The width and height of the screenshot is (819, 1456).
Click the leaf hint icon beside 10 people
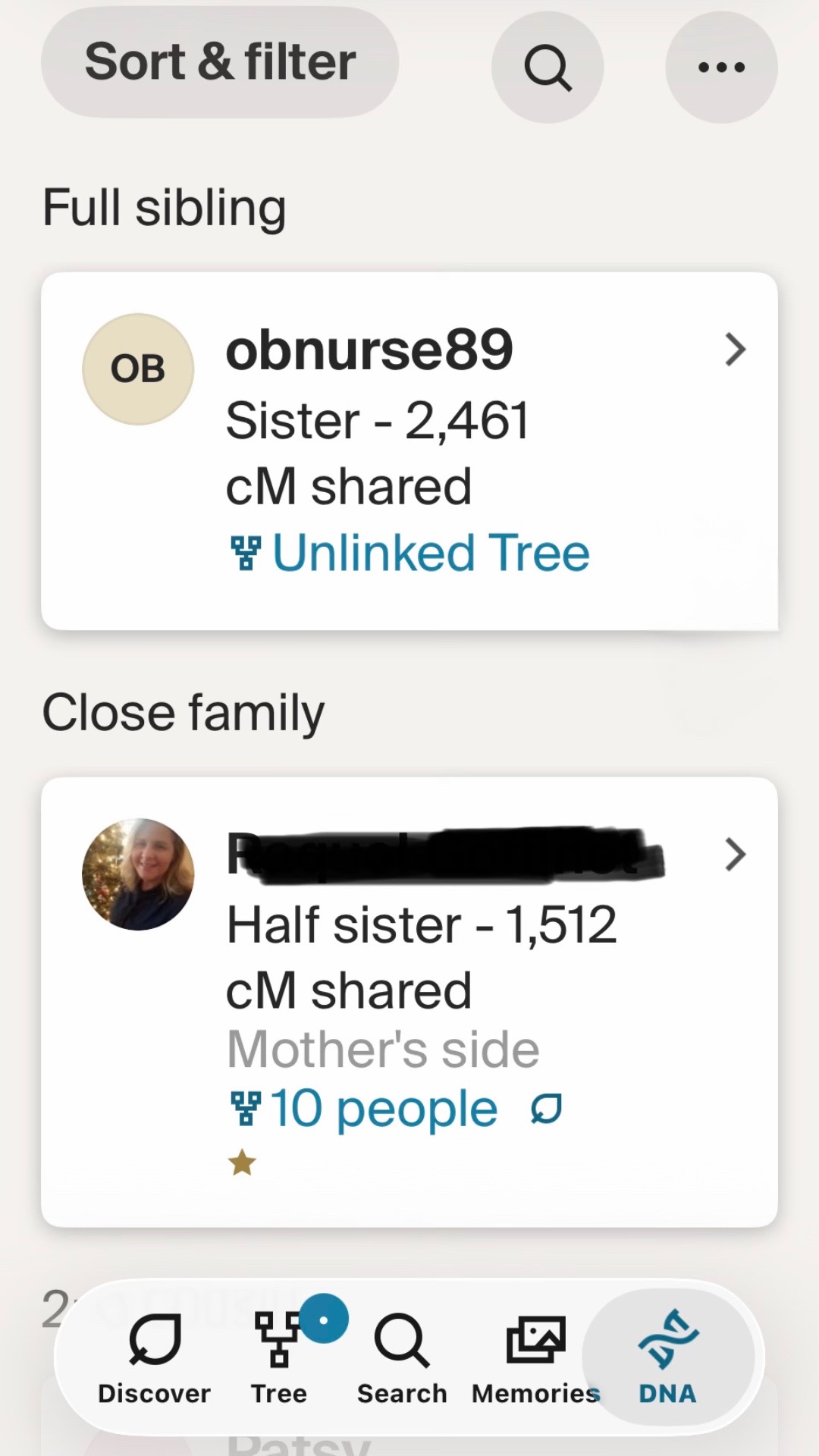tap(546, 1109)
